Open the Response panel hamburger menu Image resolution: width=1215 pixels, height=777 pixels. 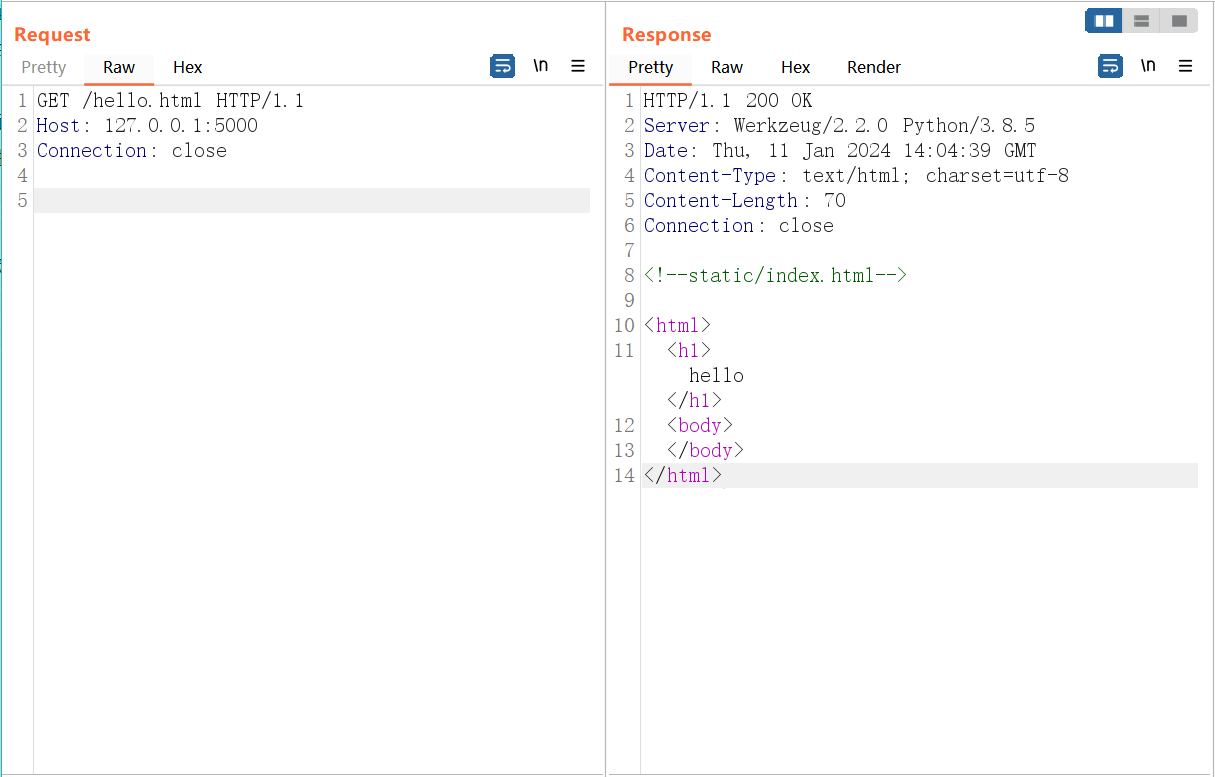tap(1186, 66)
